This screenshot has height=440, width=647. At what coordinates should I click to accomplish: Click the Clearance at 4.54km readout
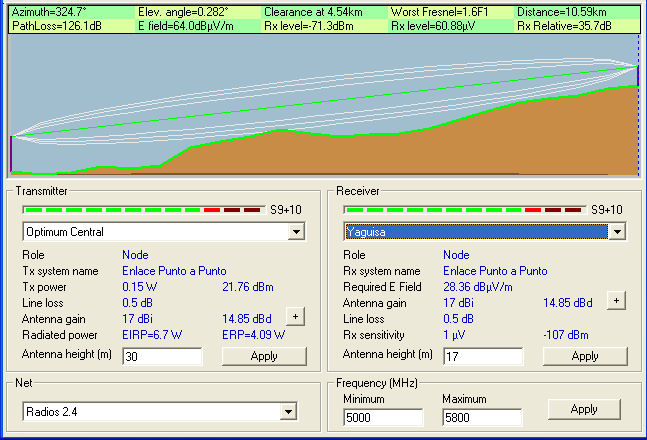tap(313, 12)
